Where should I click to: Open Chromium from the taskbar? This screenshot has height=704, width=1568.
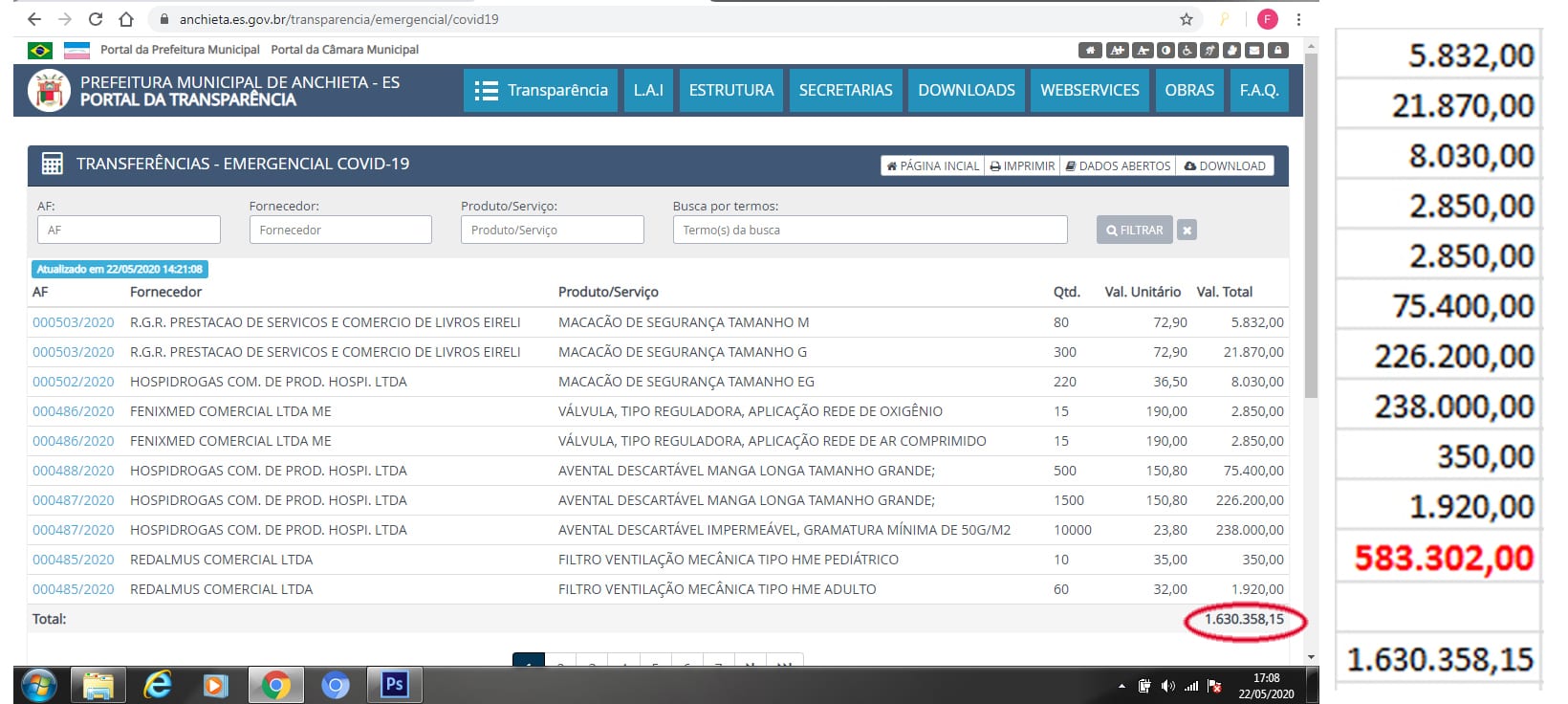335,685
